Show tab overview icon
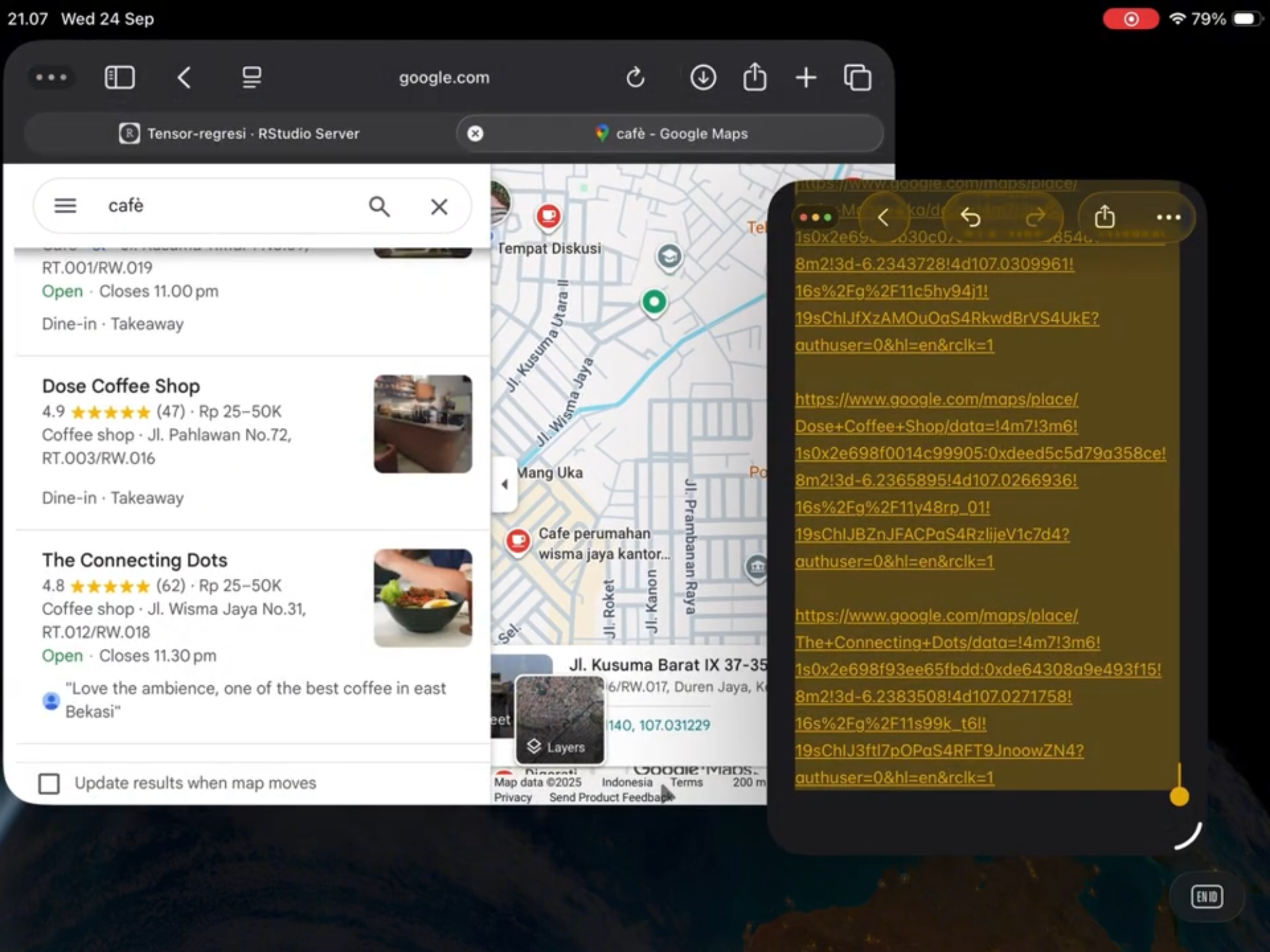The width and height of the screenshot is (1270, 952). pyautogui.click(x=857, y=78)
